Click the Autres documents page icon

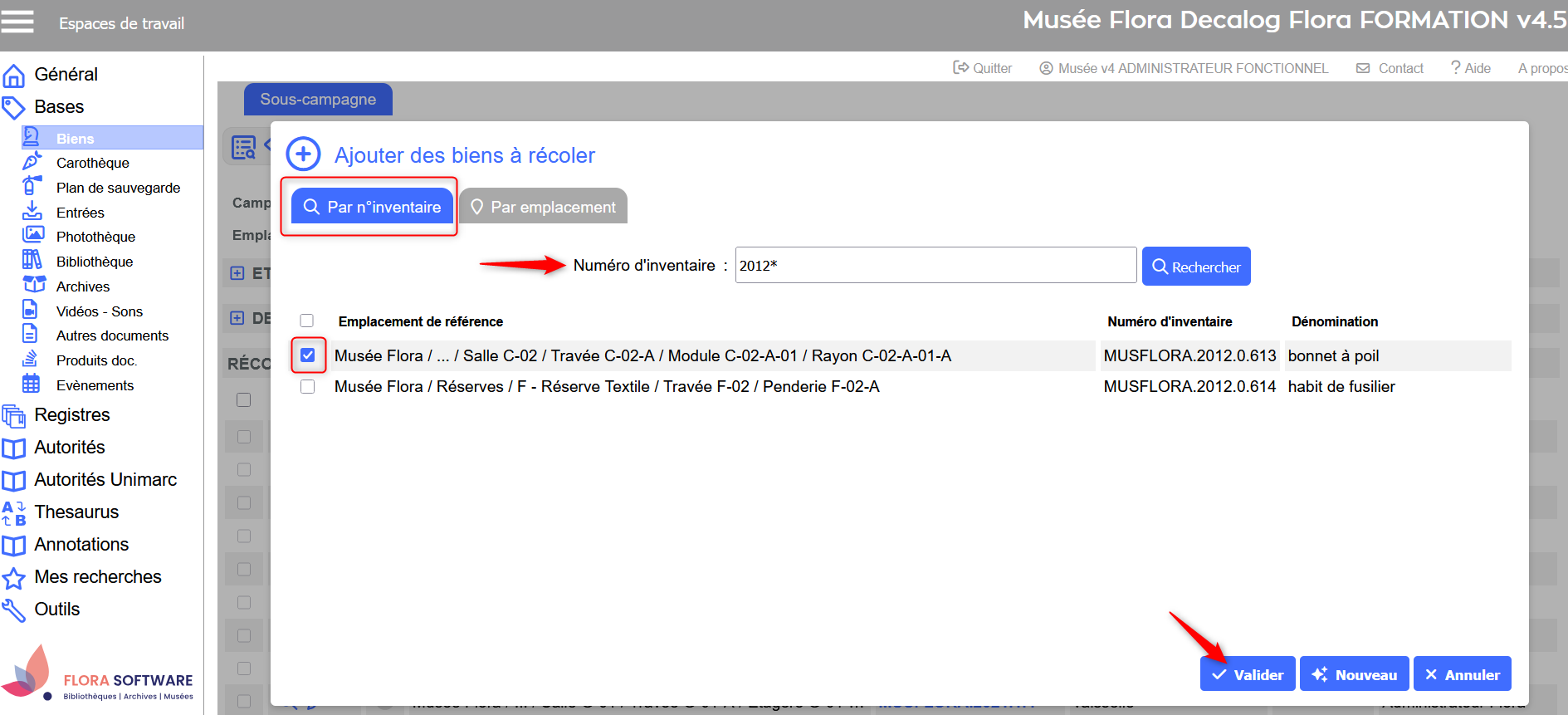pos(30,334)
